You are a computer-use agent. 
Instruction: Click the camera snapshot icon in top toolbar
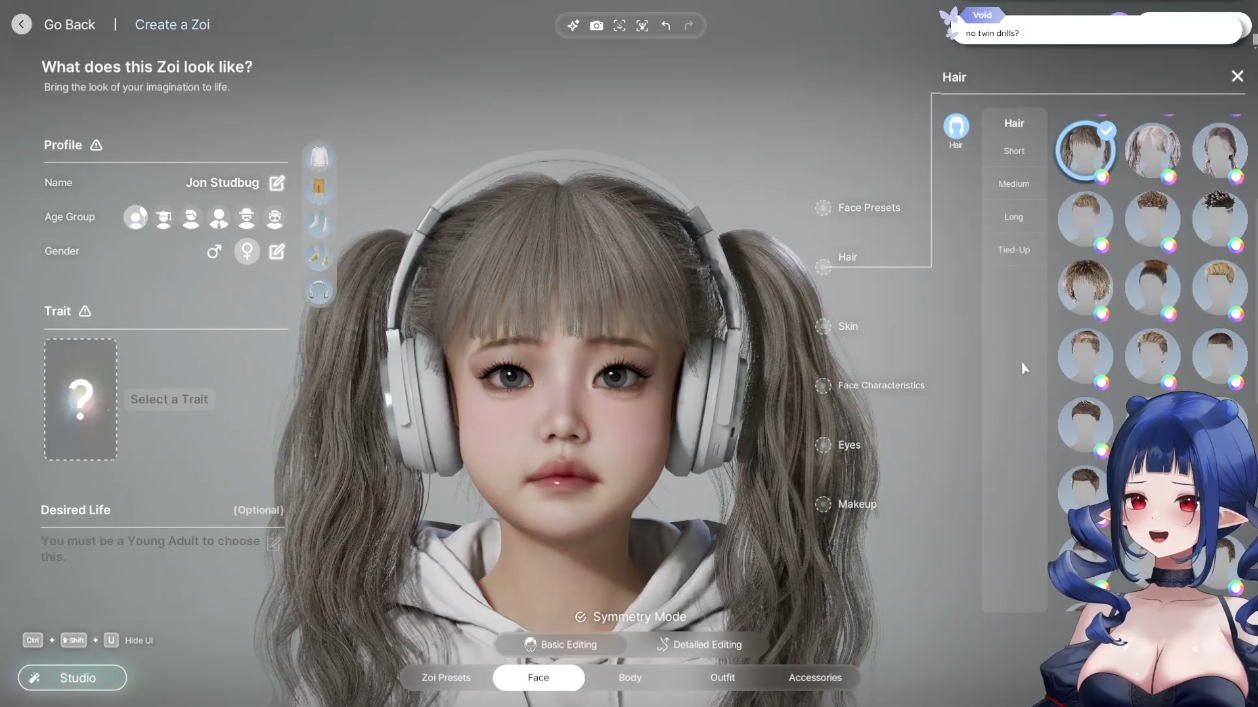[x=596, y=26]
